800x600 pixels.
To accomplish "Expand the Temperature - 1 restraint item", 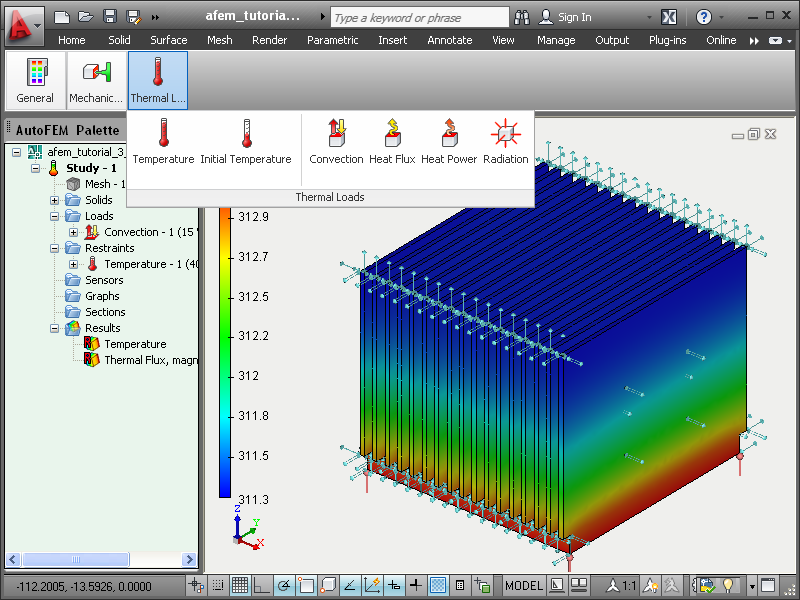I will (73, 264).
